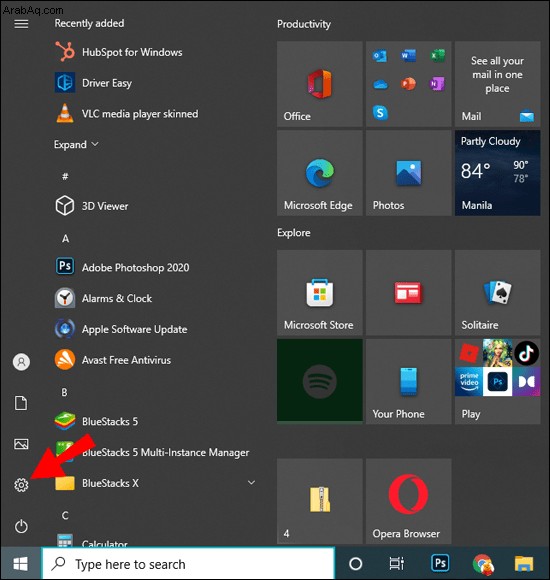Screen dimensions: 550x580
Task: Open the Weather tile showing Manila
Action: (x=497, y=173)
